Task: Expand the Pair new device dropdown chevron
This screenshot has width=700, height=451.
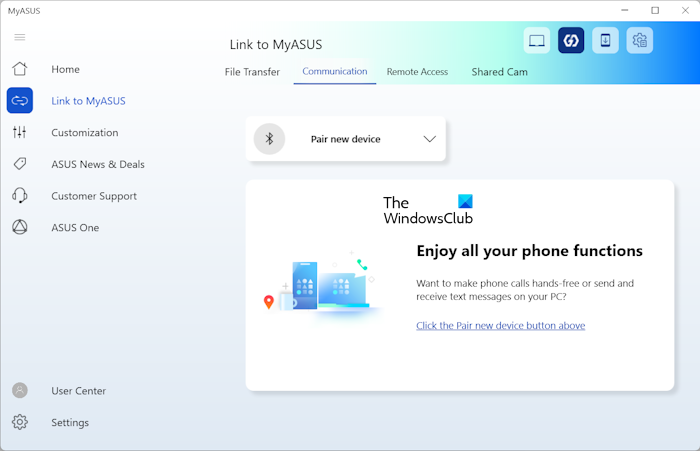Action: click(x=430, y=139)
